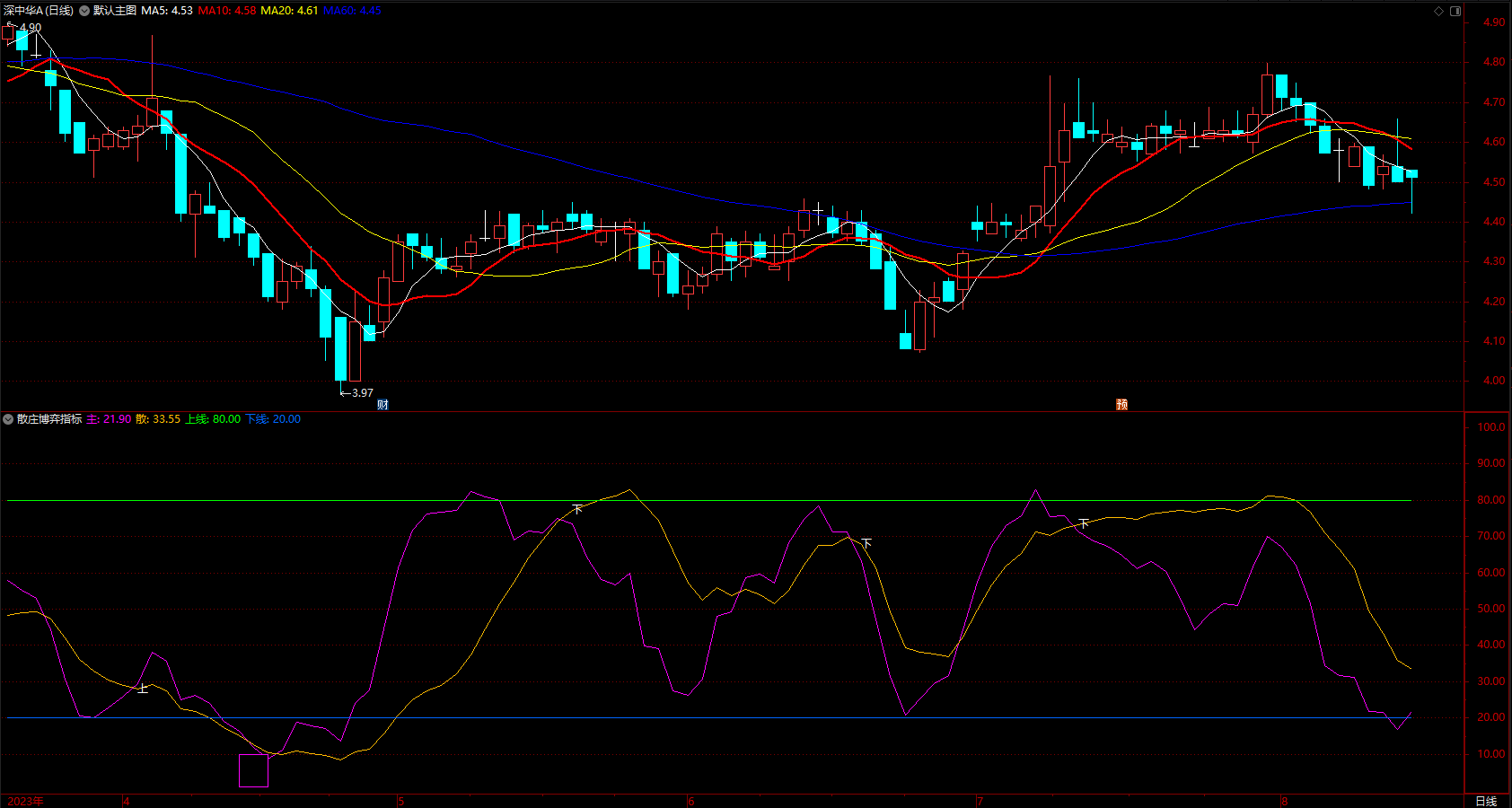The image size is (1512, 808).
Task: Click the 4.90 high price annotation at chart top-left
Action: click(31, 28)
